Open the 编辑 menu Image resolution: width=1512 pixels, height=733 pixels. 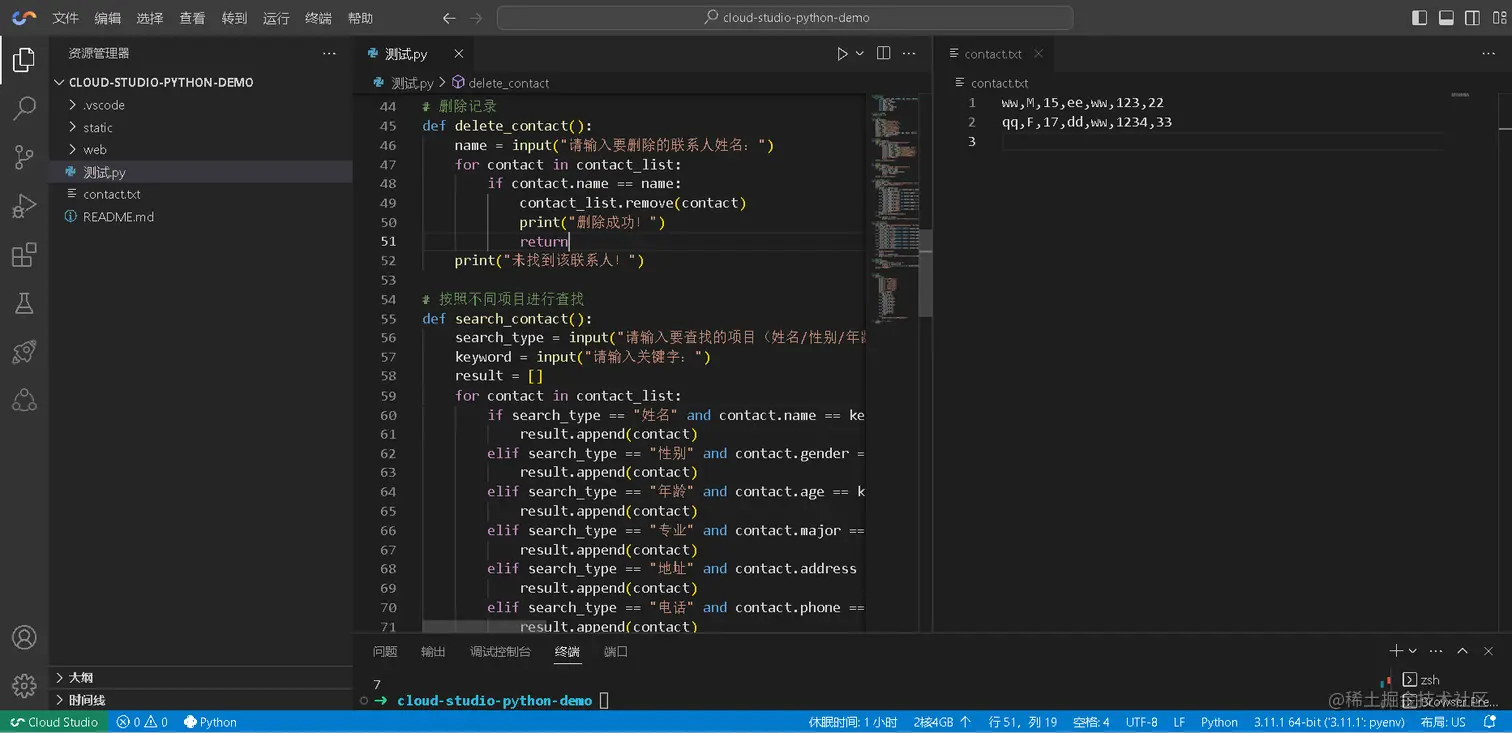(x=108, y=18)
